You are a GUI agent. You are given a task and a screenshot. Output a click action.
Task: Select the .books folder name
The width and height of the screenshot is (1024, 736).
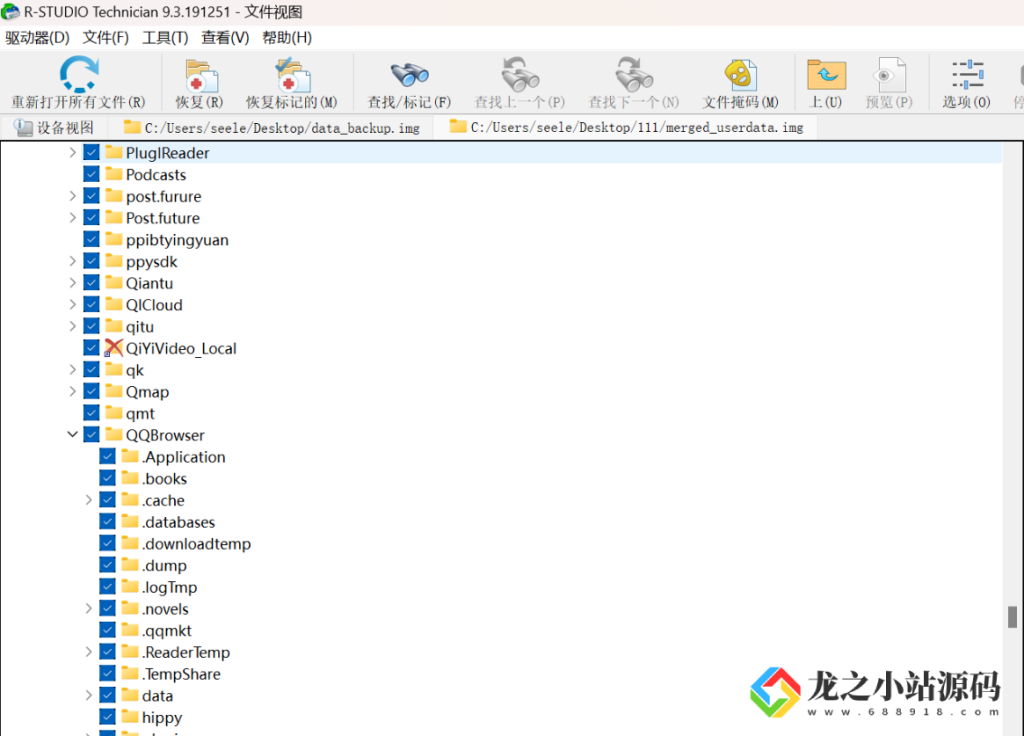[165, 478]
